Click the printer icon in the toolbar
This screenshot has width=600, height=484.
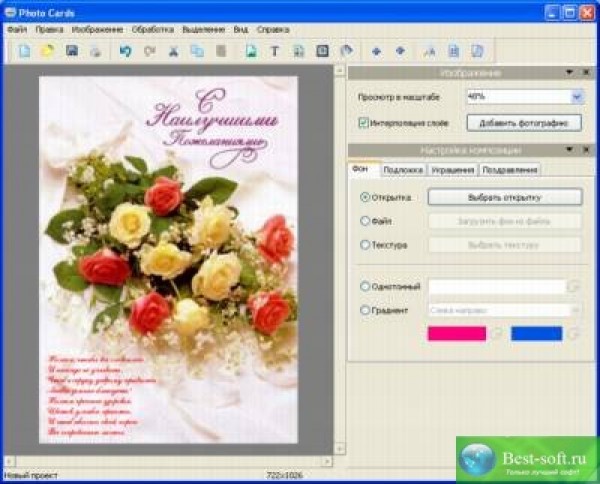point(96,51)
